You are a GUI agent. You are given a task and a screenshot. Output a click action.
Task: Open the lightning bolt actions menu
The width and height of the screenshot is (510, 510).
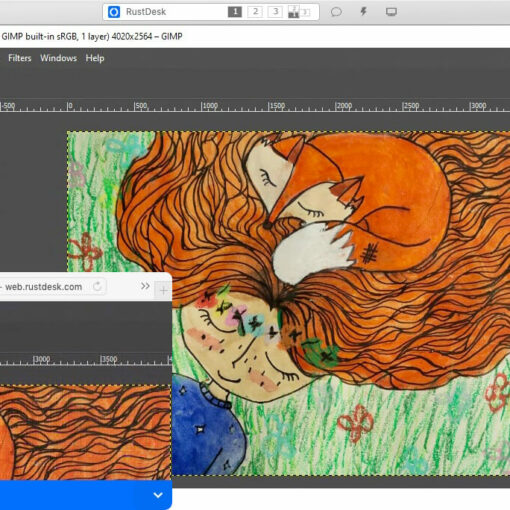363,12
